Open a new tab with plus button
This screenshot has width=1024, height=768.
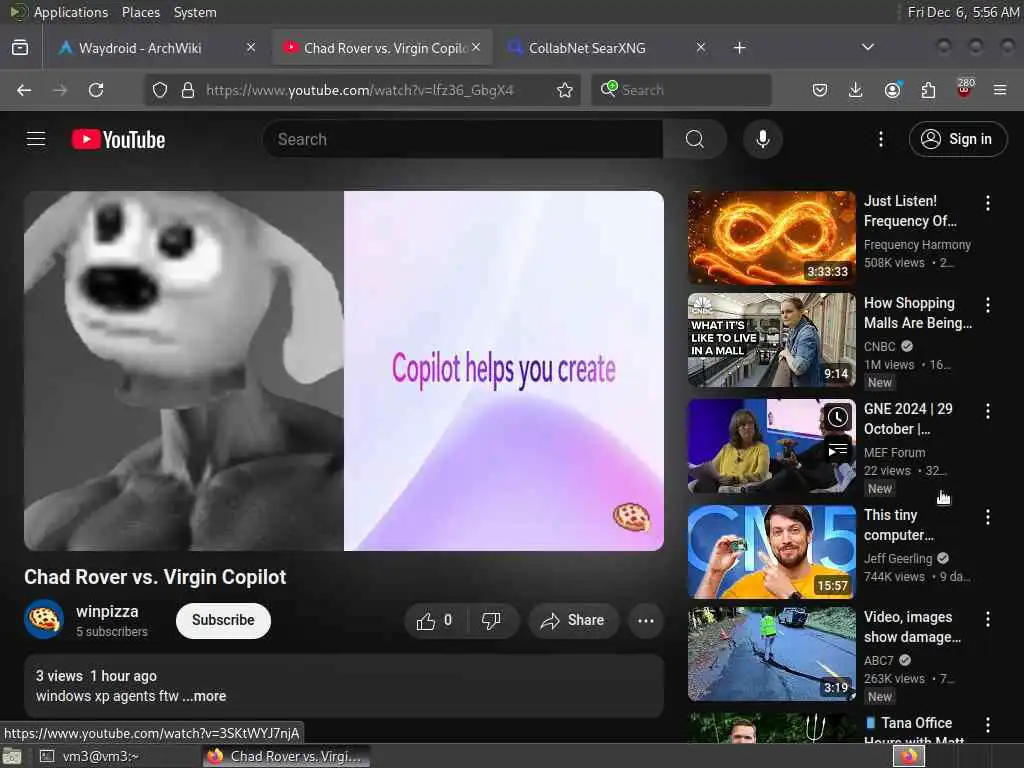(739, 48)
